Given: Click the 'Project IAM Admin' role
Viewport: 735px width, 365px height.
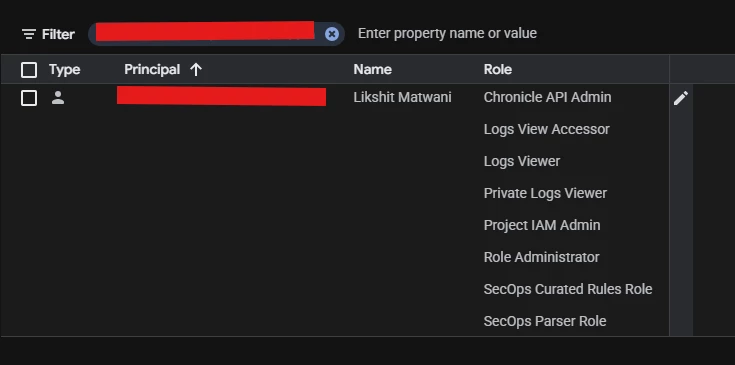Looking at the screenshot, I should click(542, 225).
